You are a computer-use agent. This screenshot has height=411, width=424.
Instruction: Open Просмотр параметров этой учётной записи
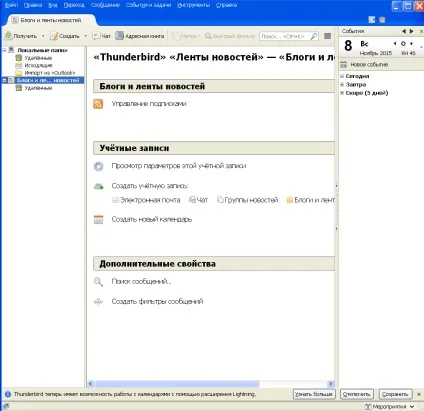click(x=179, y=166)
